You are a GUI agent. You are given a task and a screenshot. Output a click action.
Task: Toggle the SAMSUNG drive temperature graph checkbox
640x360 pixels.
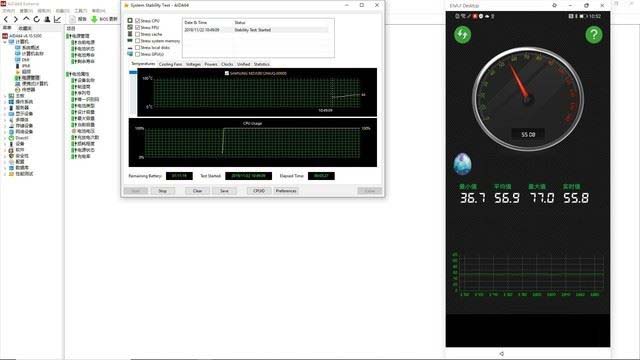coord(227,73)
